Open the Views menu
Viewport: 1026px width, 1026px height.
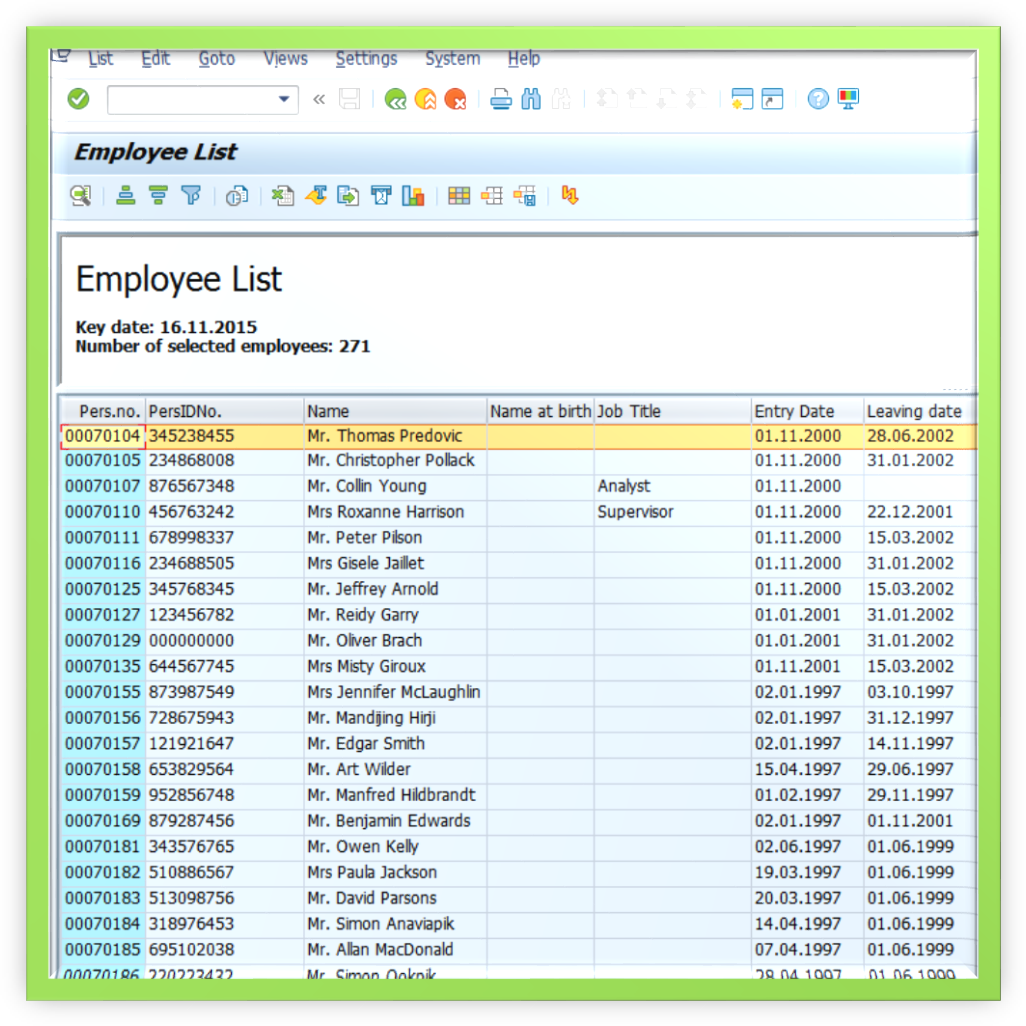tap(285, 59)
